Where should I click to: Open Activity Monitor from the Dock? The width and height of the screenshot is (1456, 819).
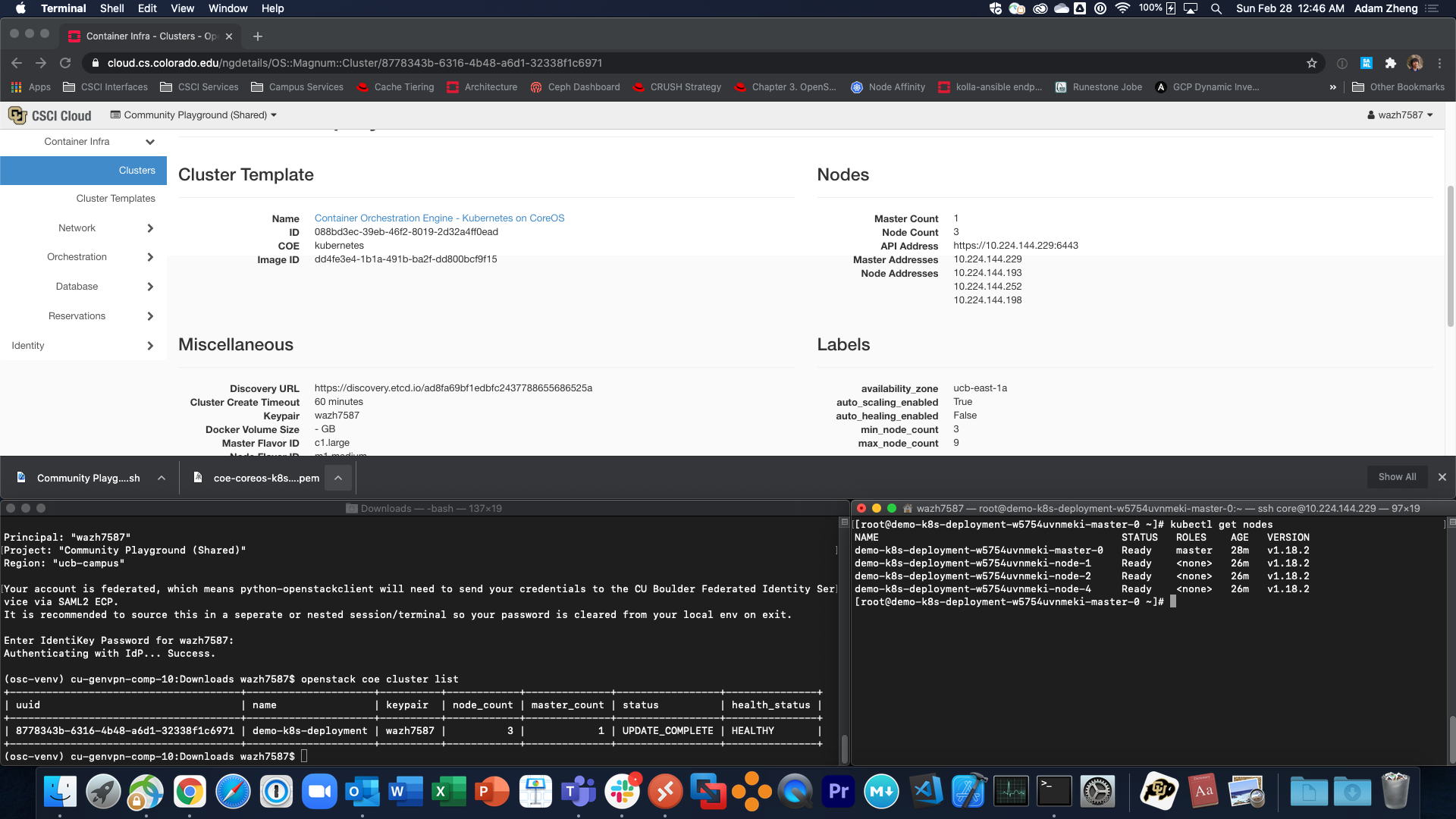point(1012,792)
